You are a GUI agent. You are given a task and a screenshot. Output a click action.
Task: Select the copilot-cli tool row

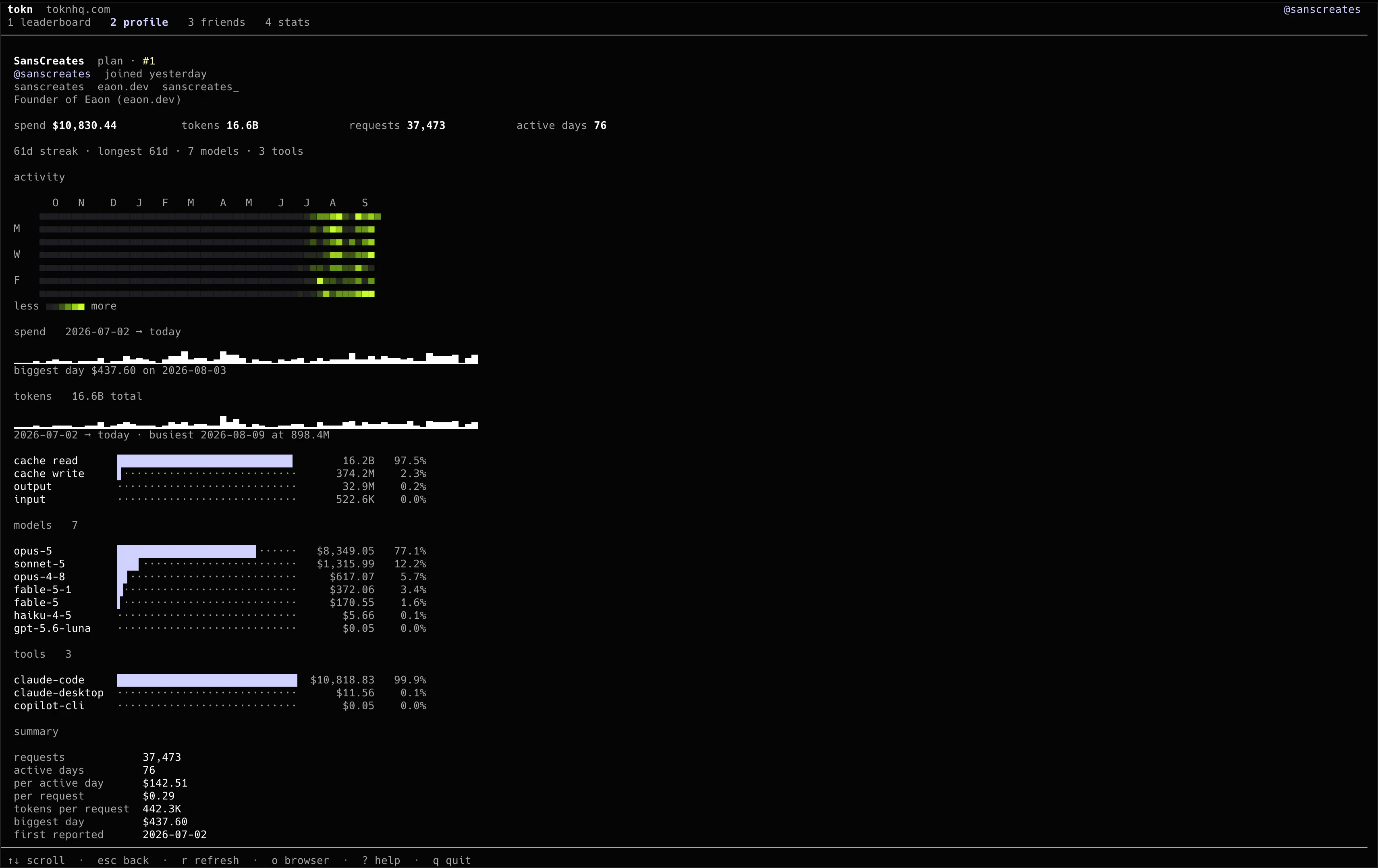click(x=220, y=706)
